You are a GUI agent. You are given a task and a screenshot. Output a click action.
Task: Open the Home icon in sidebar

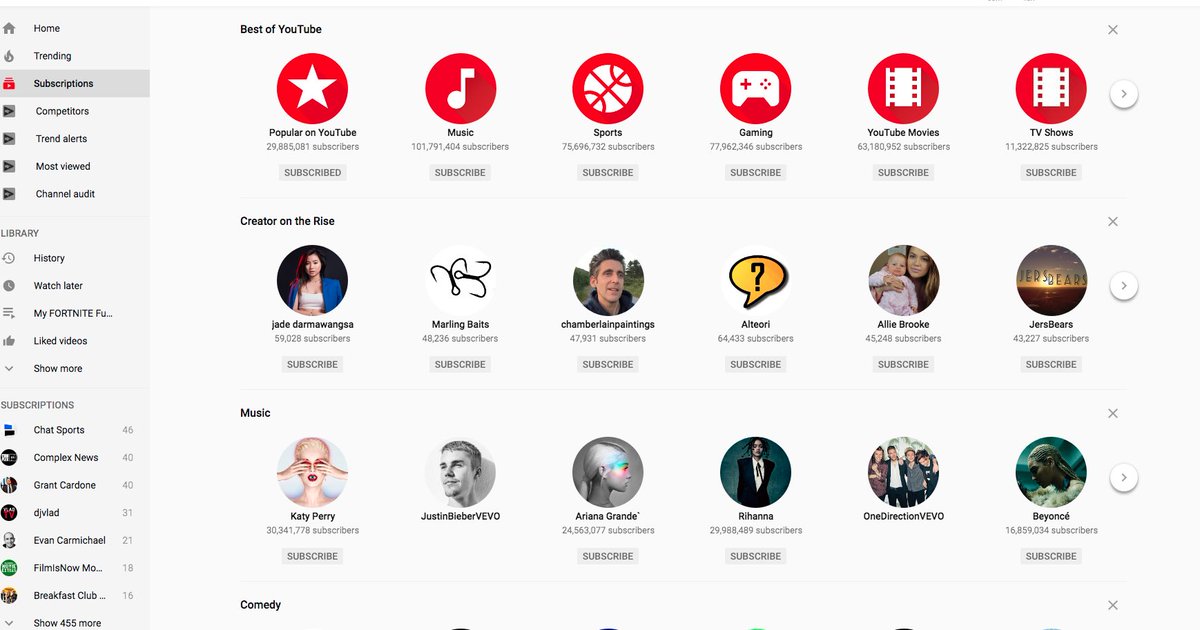point(9,28)
